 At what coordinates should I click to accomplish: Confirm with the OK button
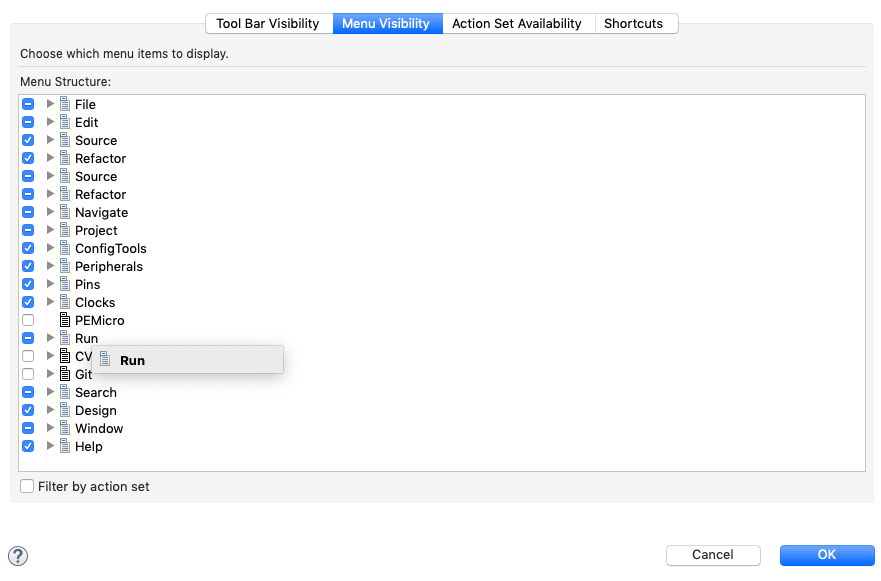tap(826, 555)
